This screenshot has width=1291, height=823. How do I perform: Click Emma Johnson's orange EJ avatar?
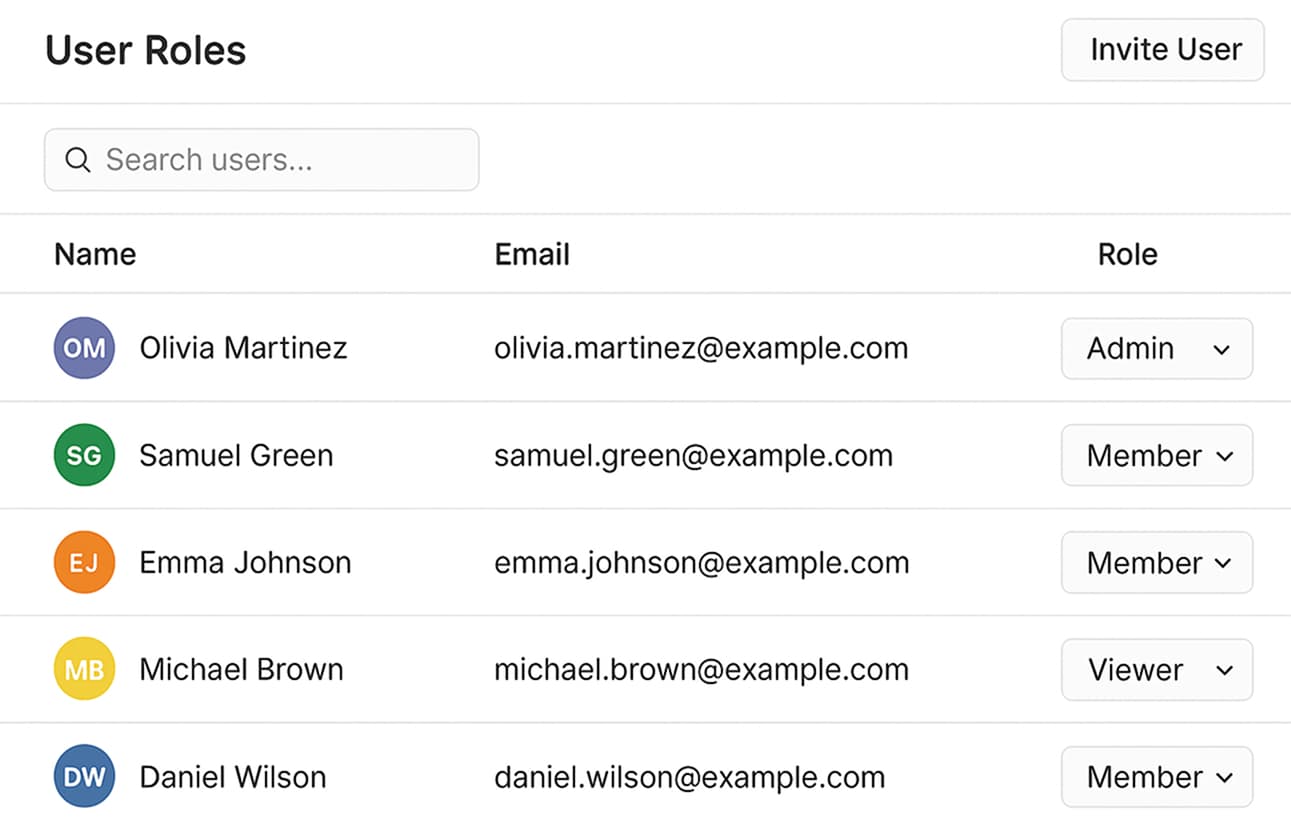(84, 562)
